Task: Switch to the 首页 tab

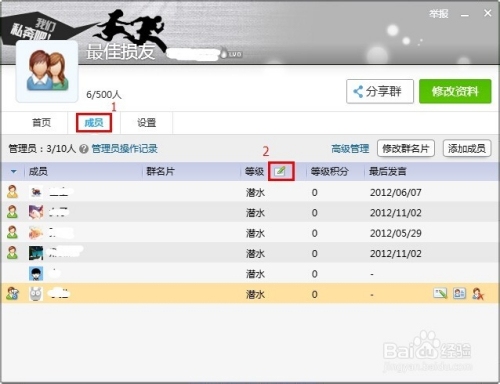Action: [42, 123]
